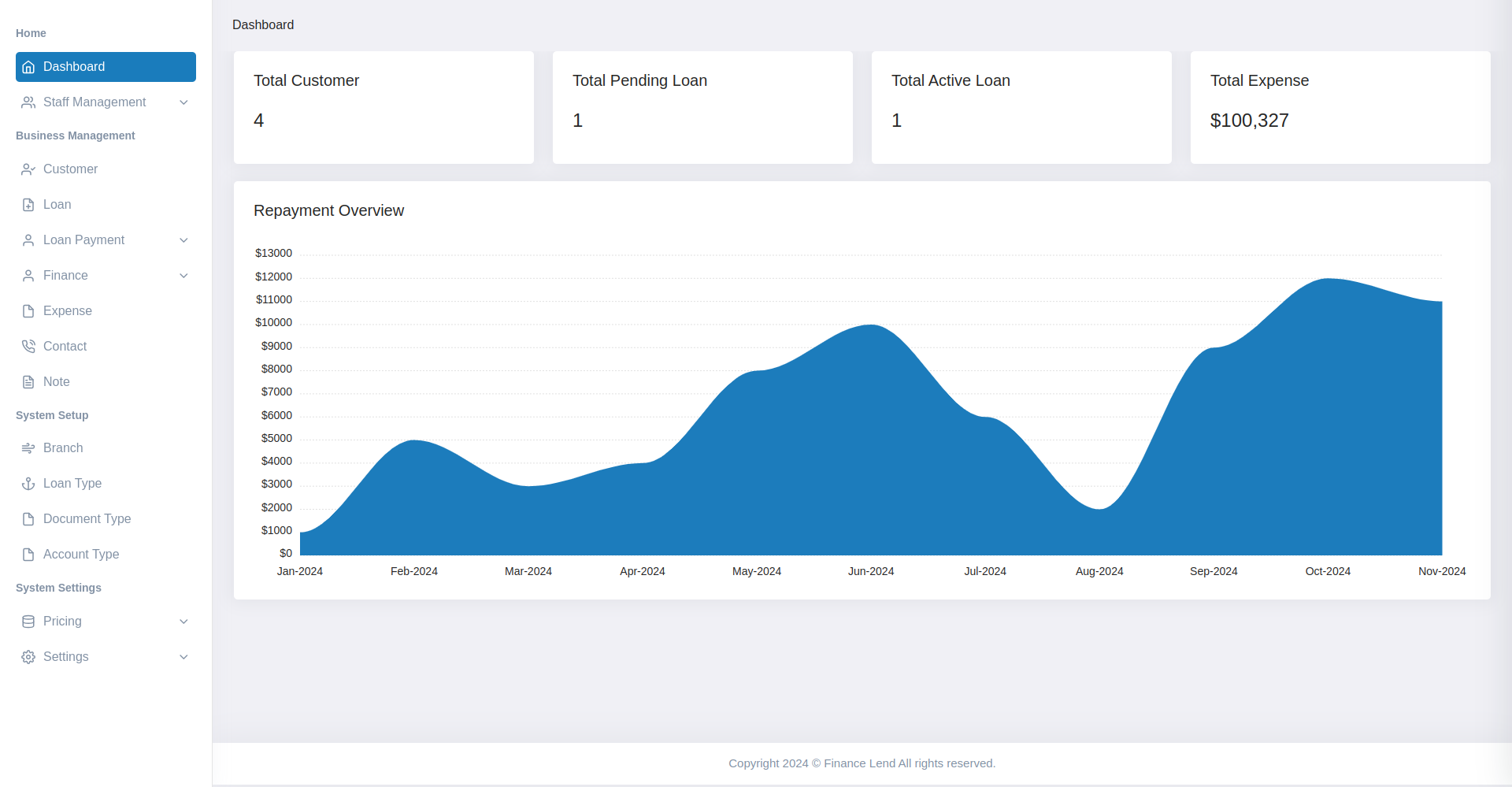Image resolution: width=1512 pixels, height=787 pixels.
Task: Click the Dashboard home icon
Action: [x=28, y=67]
